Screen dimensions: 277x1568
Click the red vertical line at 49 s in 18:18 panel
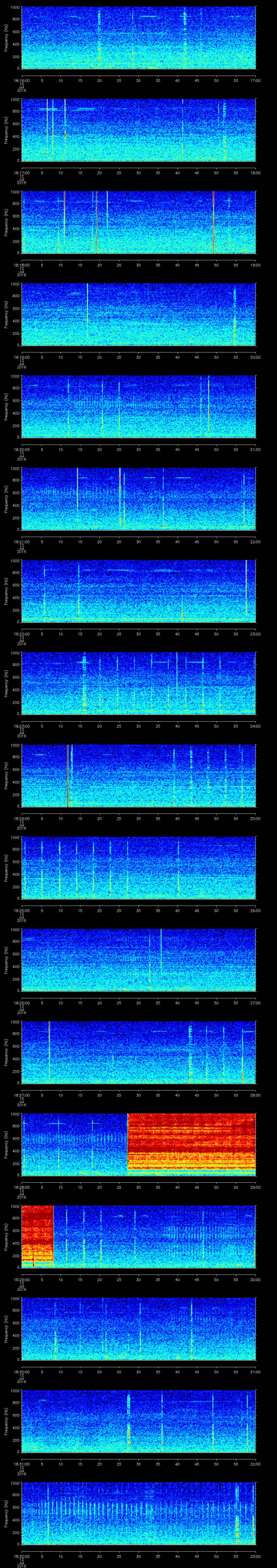click(213, 222)
